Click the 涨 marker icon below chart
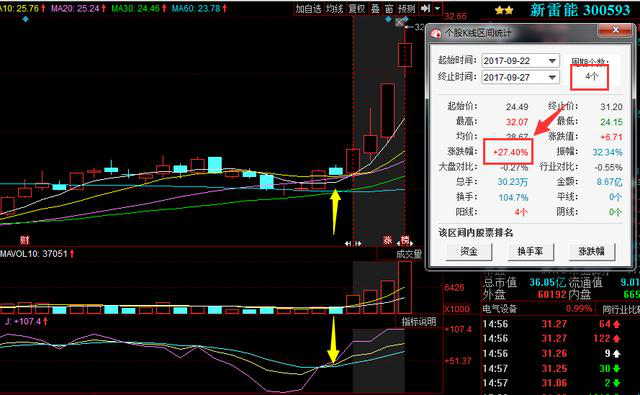The height and width of the screenshot is (395, 640). [387, 240]
